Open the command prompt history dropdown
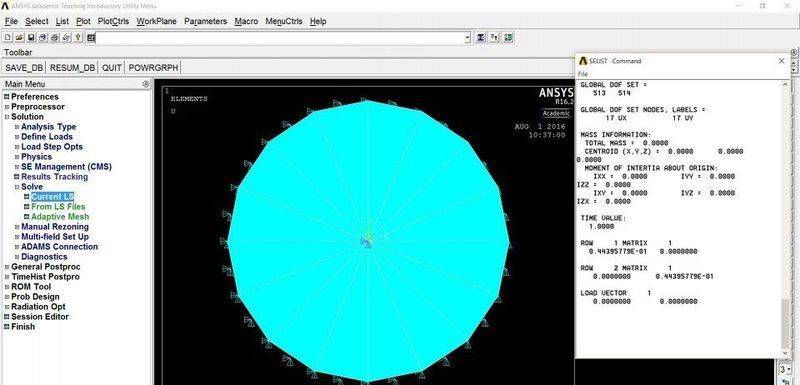 [467, 38]
